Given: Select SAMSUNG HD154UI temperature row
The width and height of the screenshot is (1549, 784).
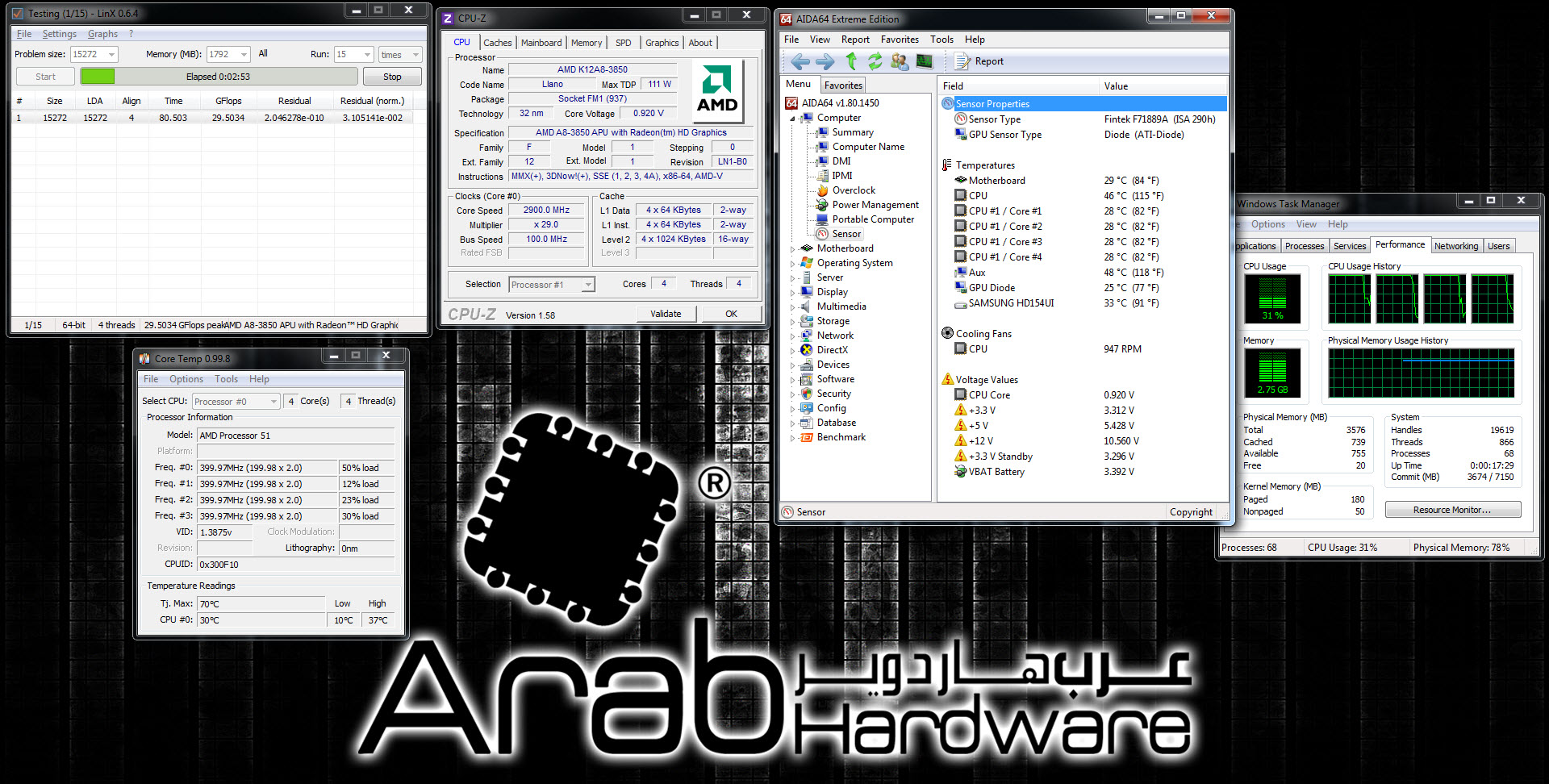Looking at the screenshot, I should point(1083,303).
